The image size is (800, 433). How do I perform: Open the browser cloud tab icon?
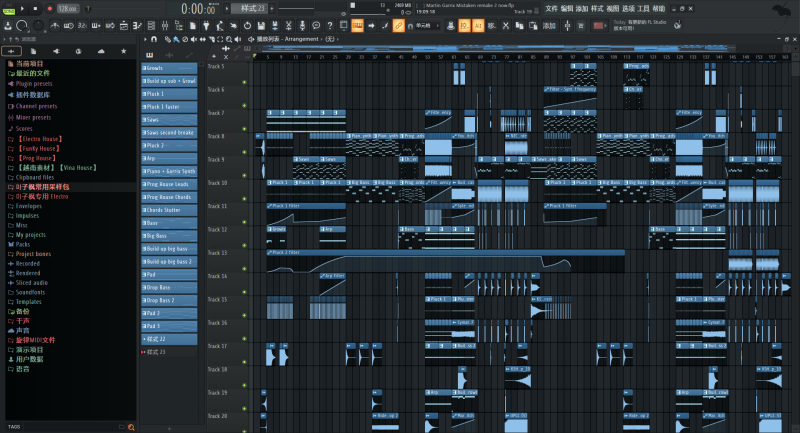(x=101, y=51)
